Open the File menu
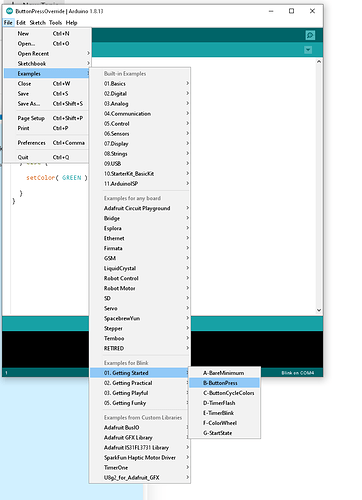The image size is (362, 500). [x=8, y=23]
